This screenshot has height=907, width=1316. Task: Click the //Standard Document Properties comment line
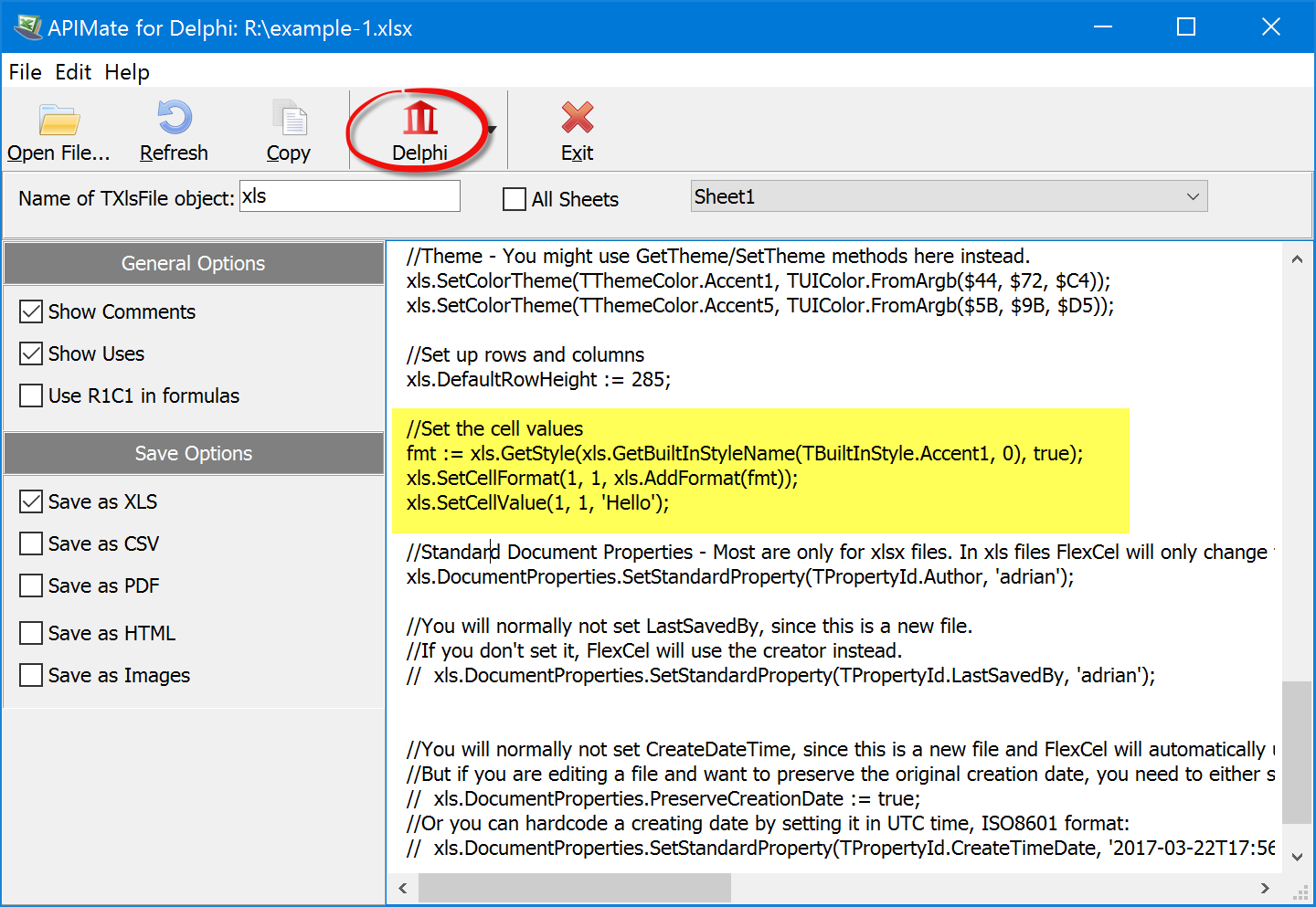[841, 552]
